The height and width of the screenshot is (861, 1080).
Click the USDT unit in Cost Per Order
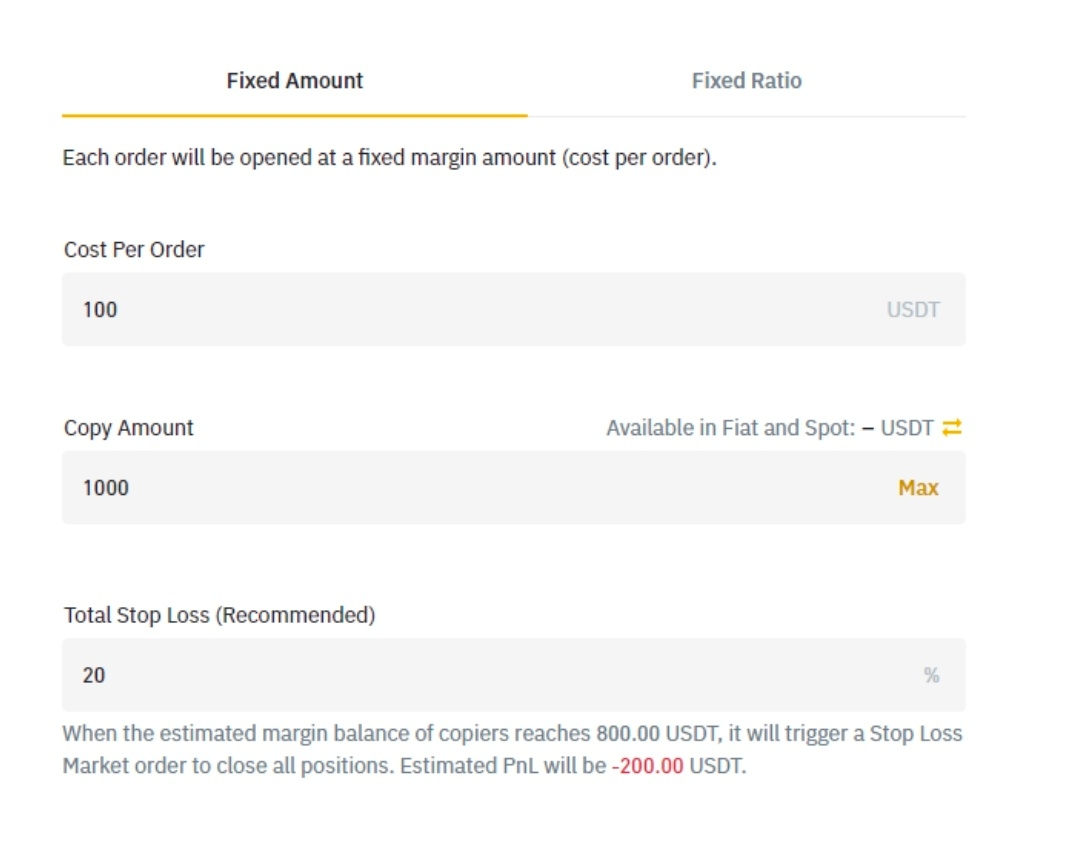(912, 310)
